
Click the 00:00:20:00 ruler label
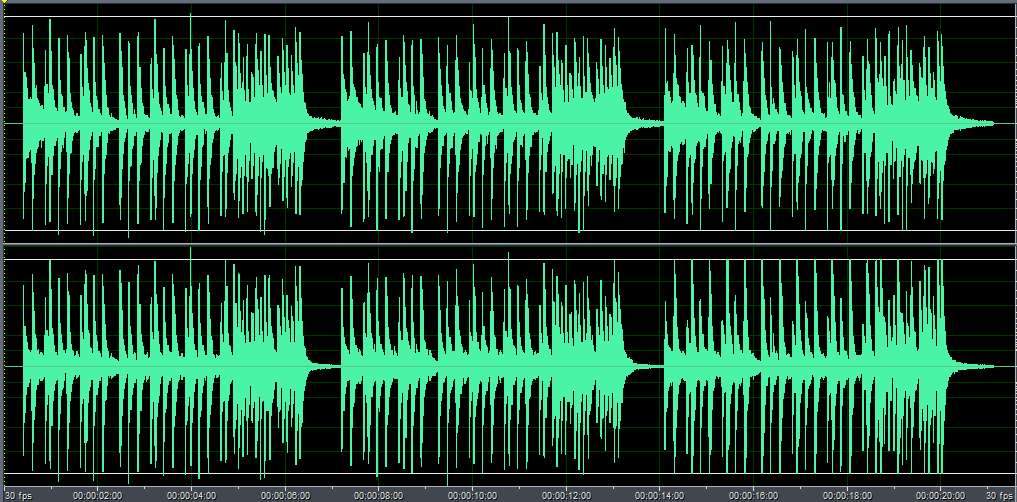click(942, 496)
